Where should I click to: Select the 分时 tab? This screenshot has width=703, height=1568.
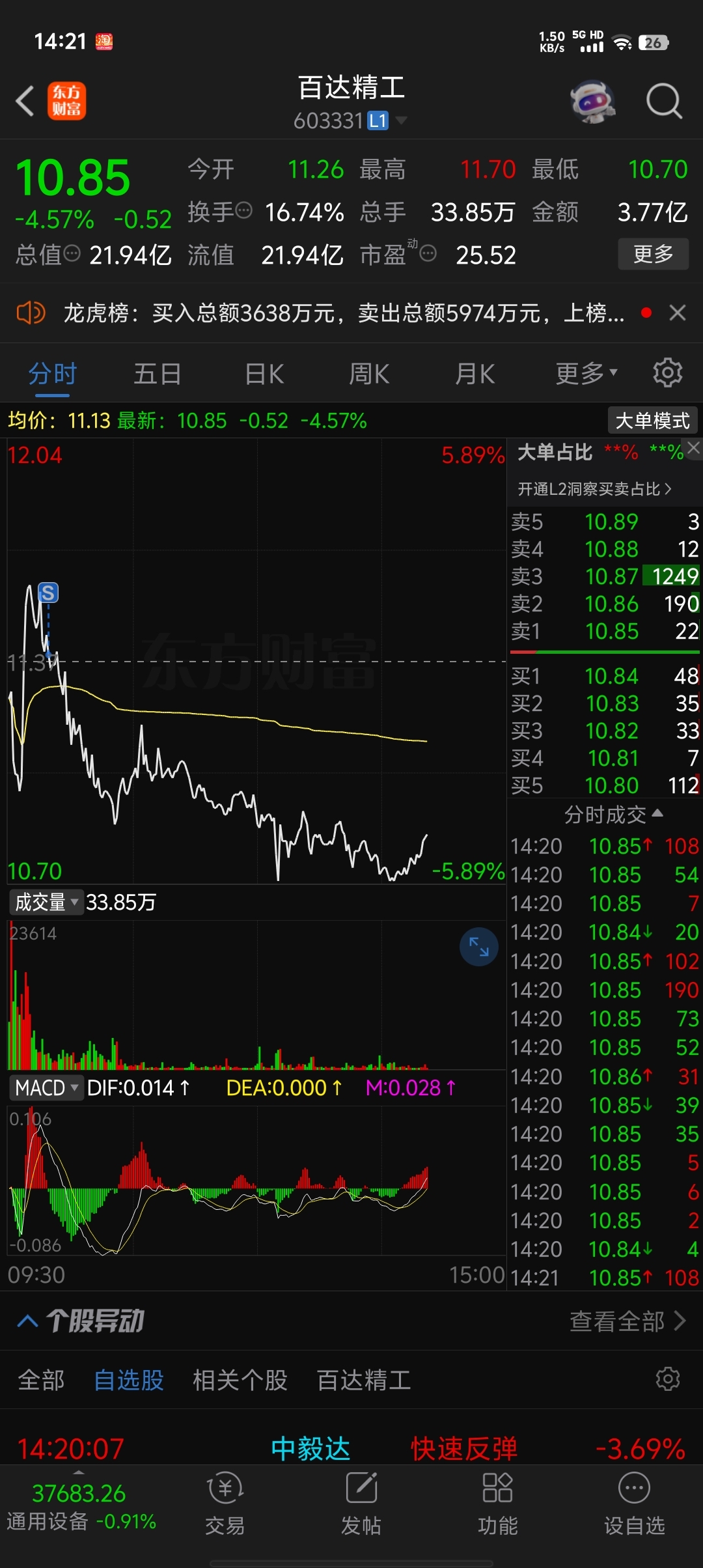[53, 374]
